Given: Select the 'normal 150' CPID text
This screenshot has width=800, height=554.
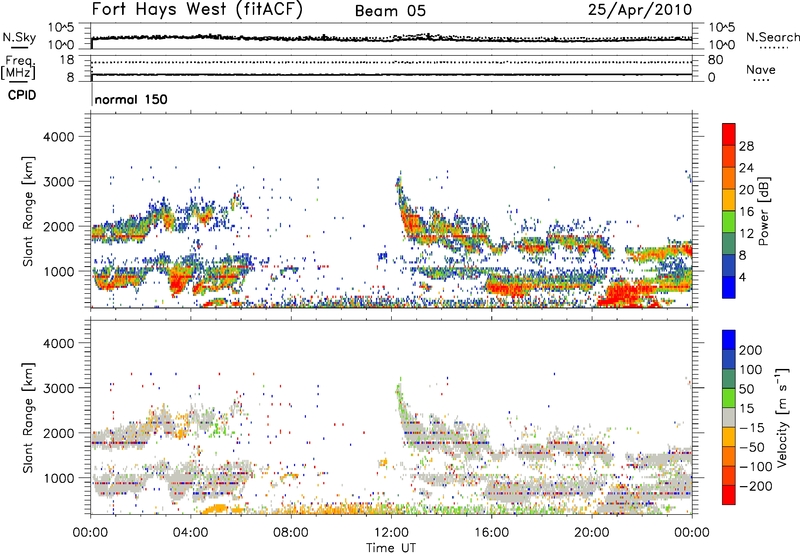Looking at the screenshot, I should 131,99.
